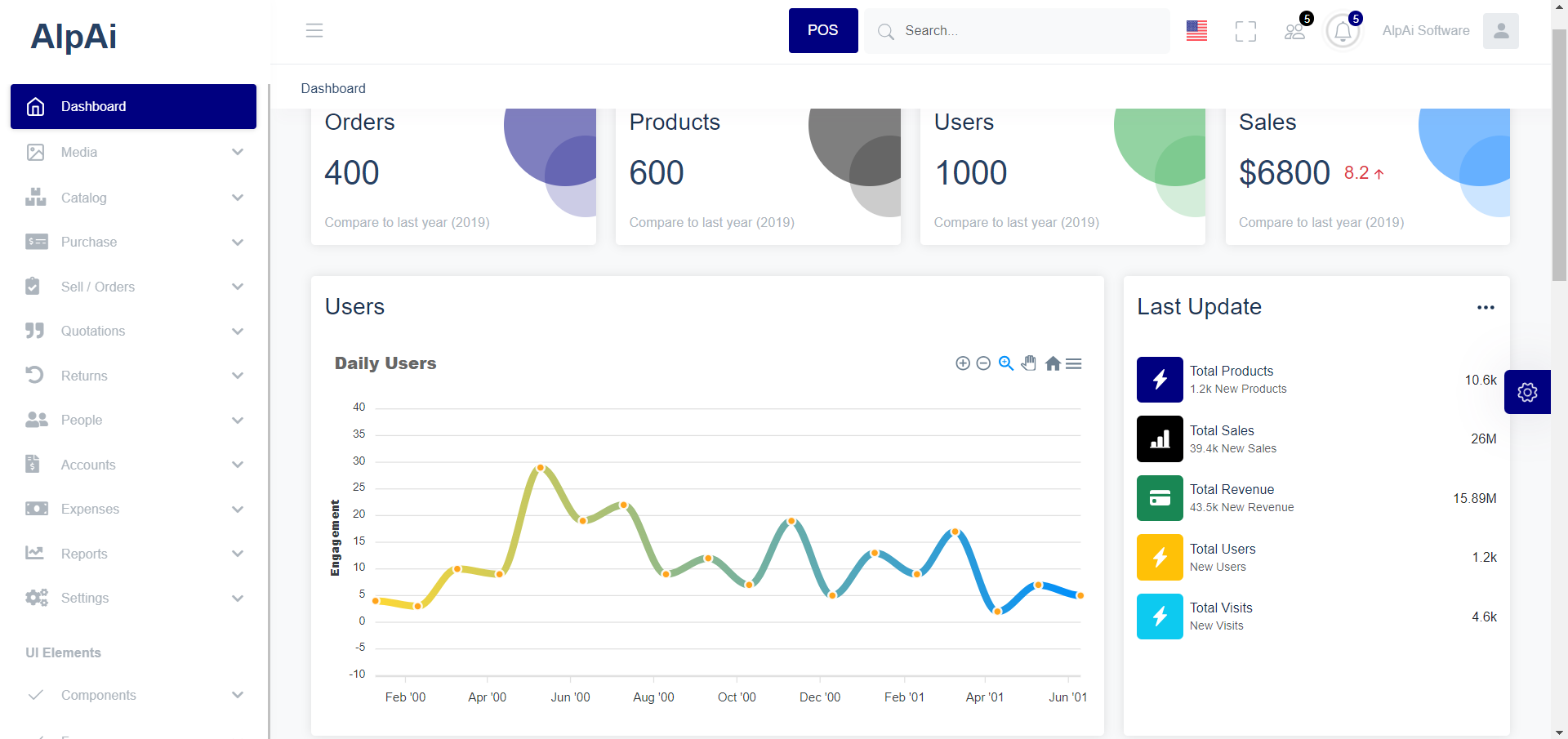
Task: Click the AlpAi Software account name
Action: tap(1426, 31)
